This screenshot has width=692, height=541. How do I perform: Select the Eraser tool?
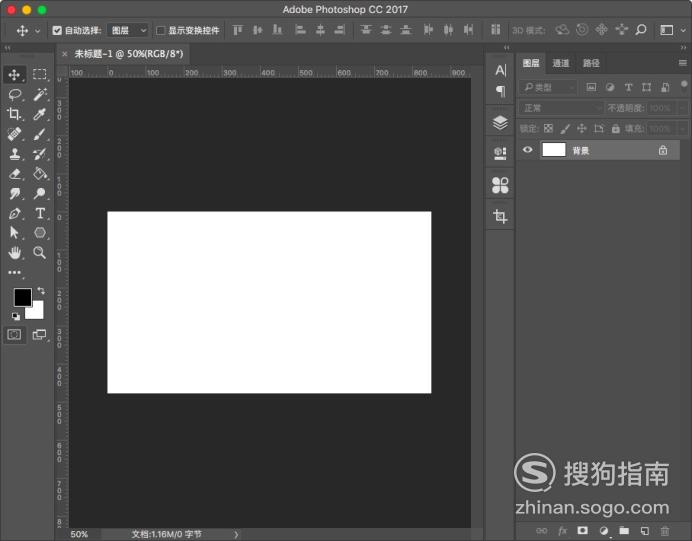click(15, 173)
